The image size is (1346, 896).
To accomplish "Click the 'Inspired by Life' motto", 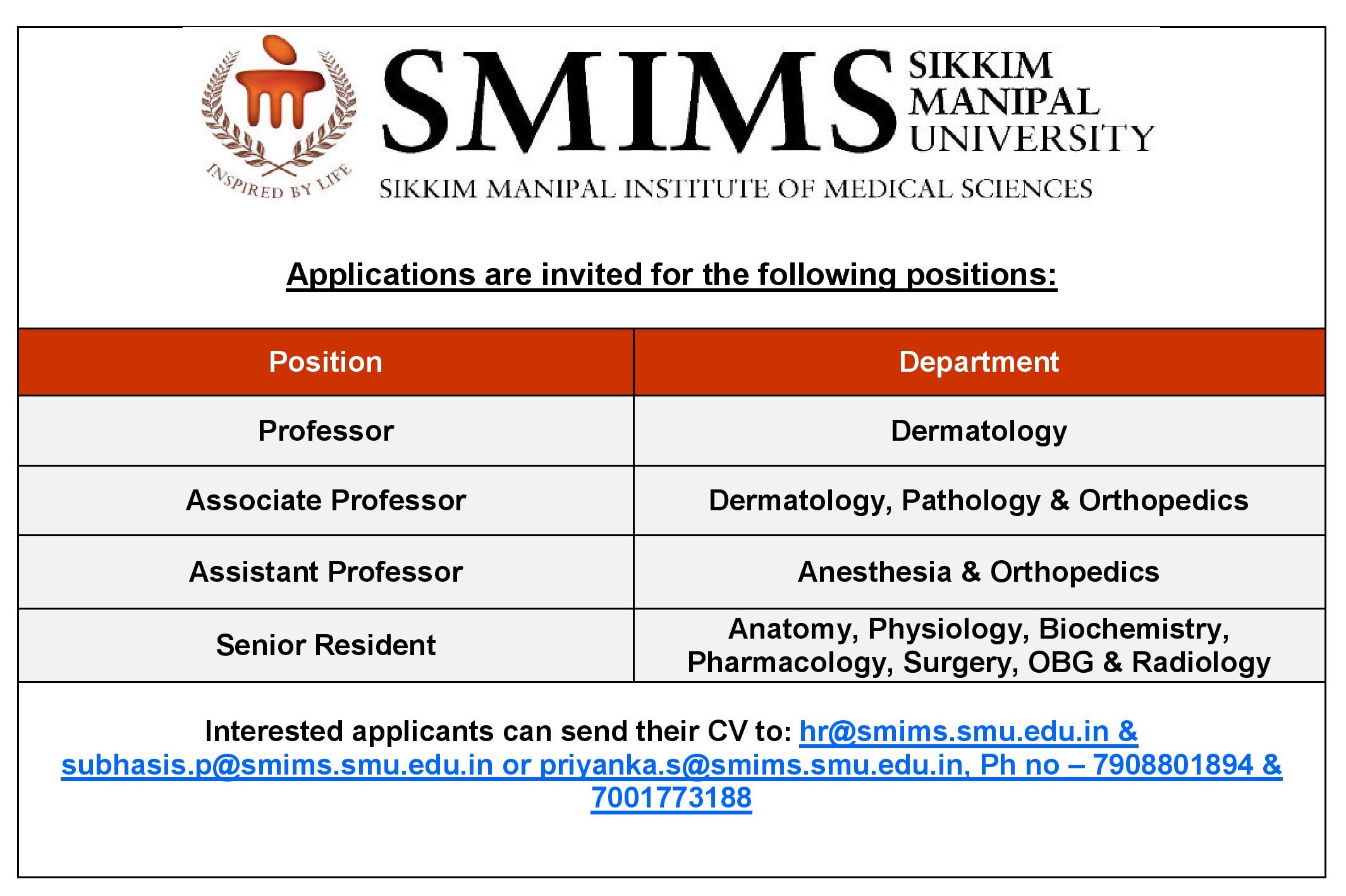I will click(x=279, y=182).
